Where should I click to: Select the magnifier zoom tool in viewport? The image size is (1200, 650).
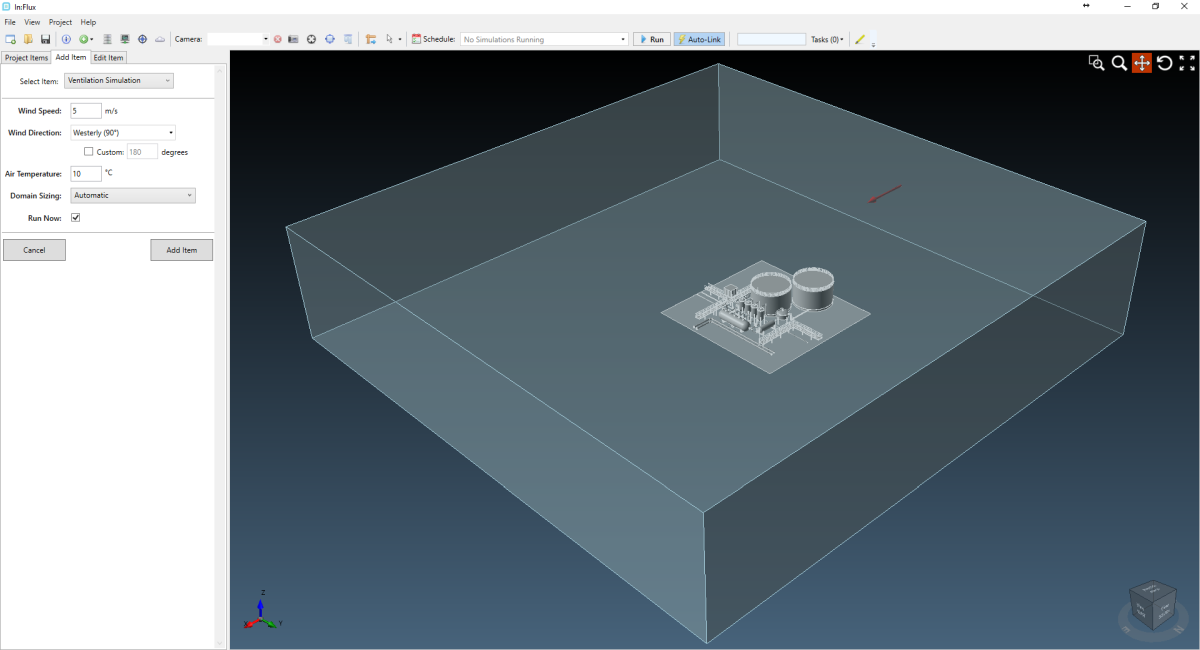point(1119,63)
